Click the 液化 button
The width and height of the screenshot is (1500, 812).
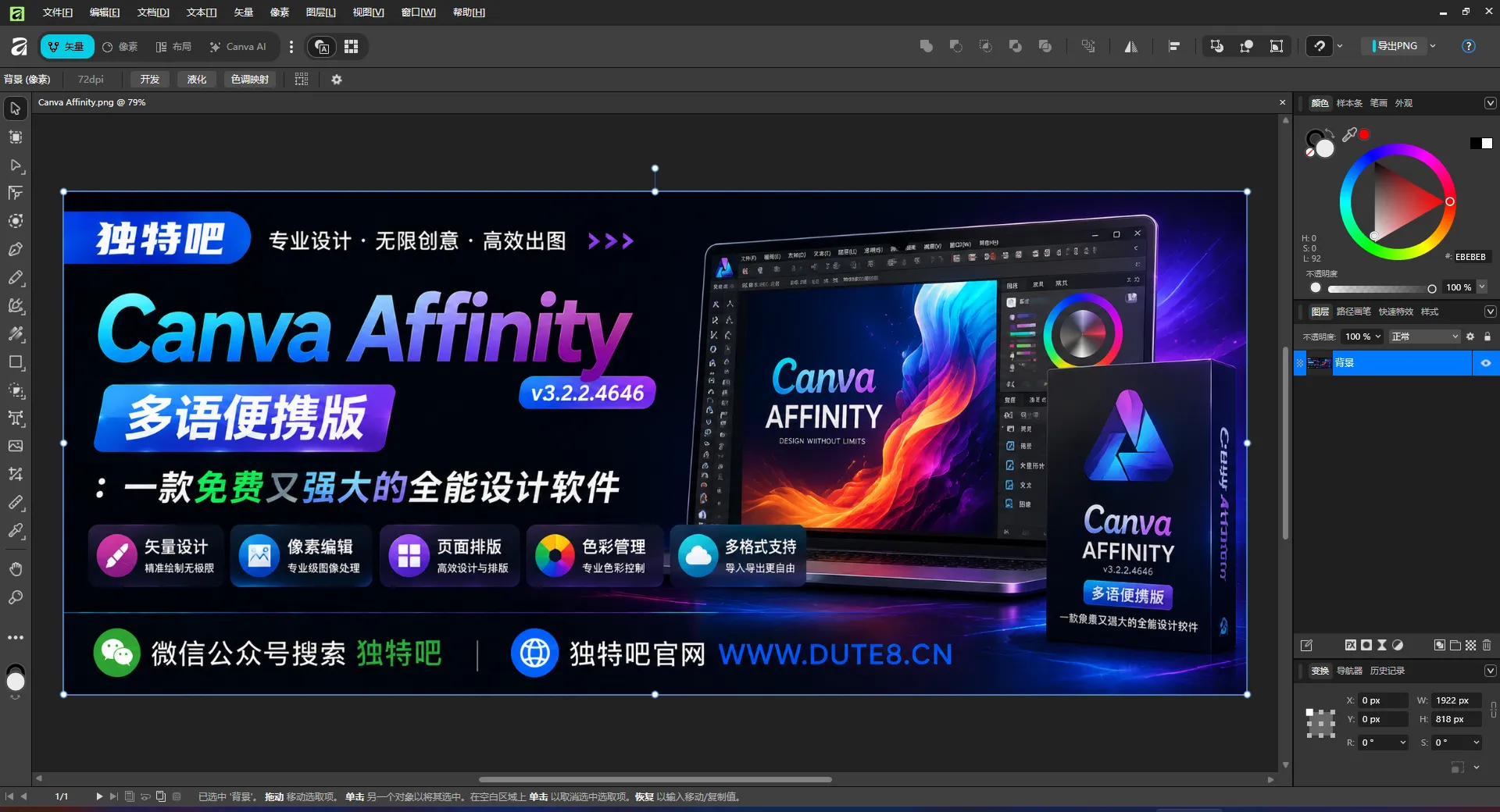197,80
